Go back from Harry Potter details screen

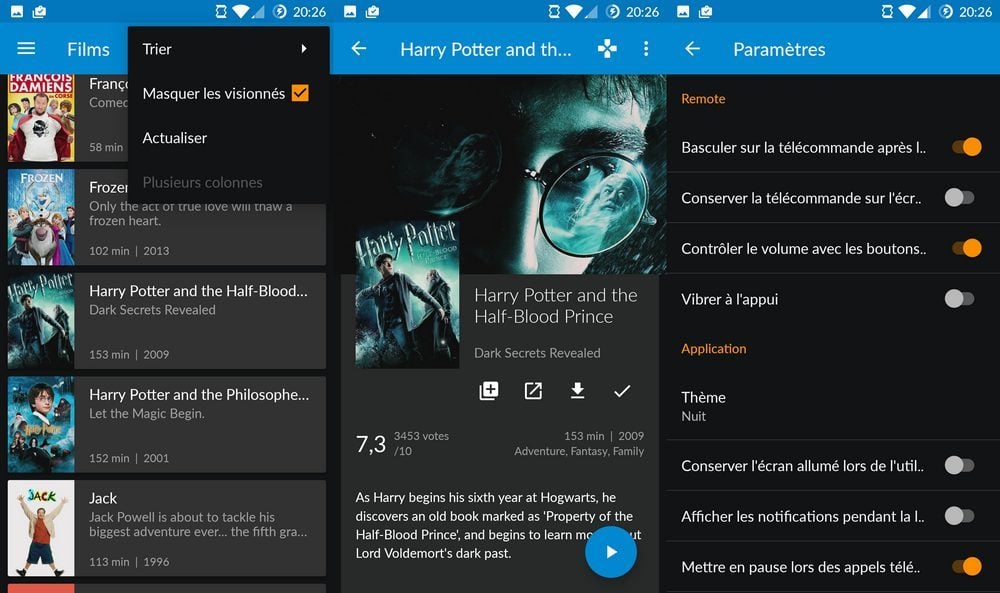tap(359, 48)
